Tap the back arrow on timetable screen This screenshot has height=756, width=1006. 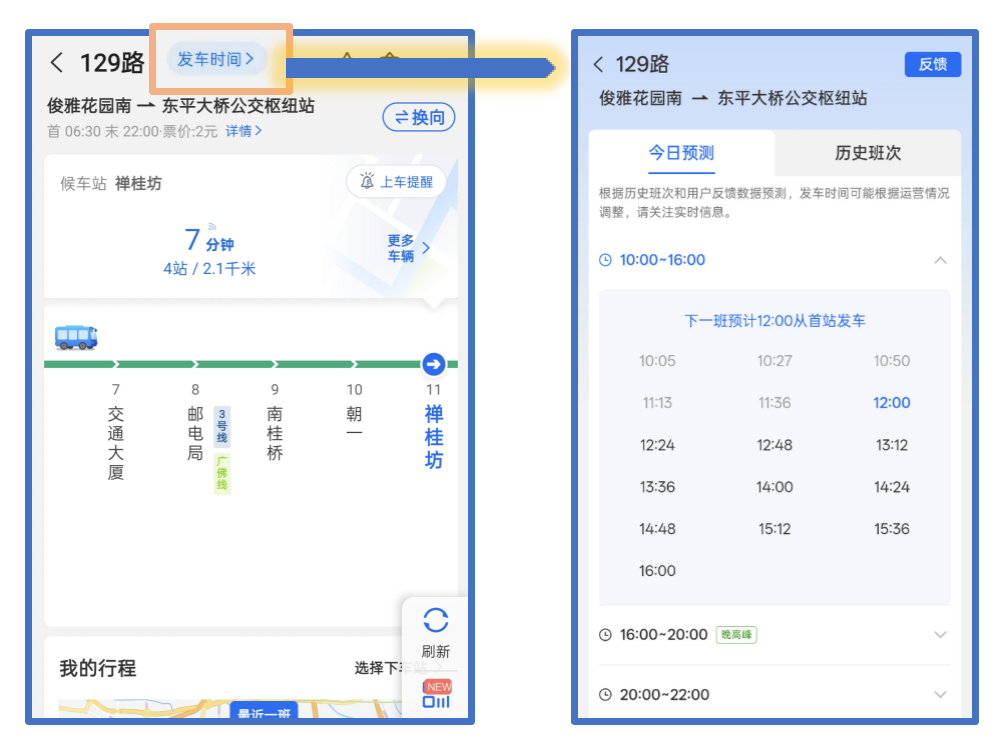[x=598, y=65]
